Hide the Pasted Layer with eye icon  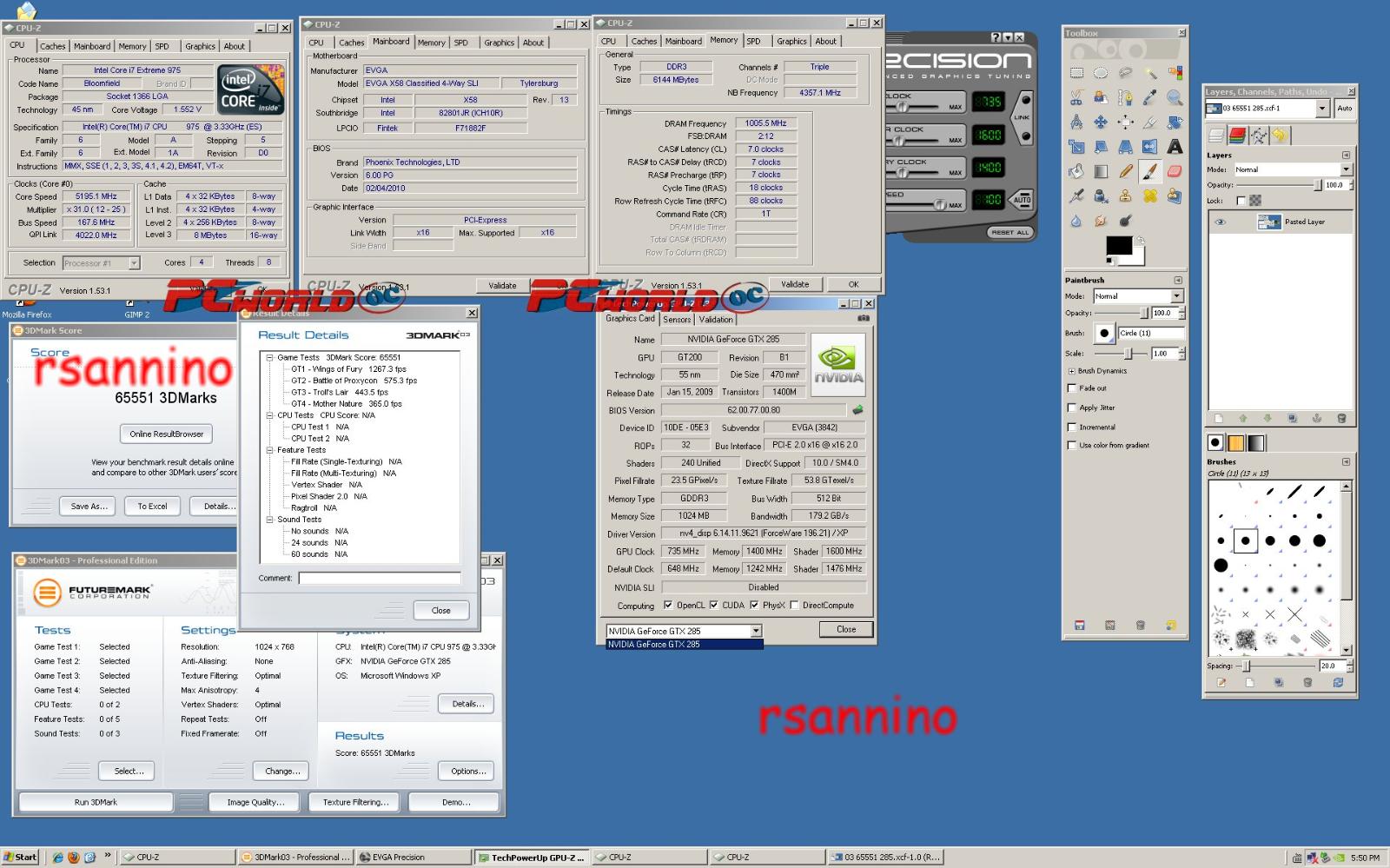click(1220, 222)
